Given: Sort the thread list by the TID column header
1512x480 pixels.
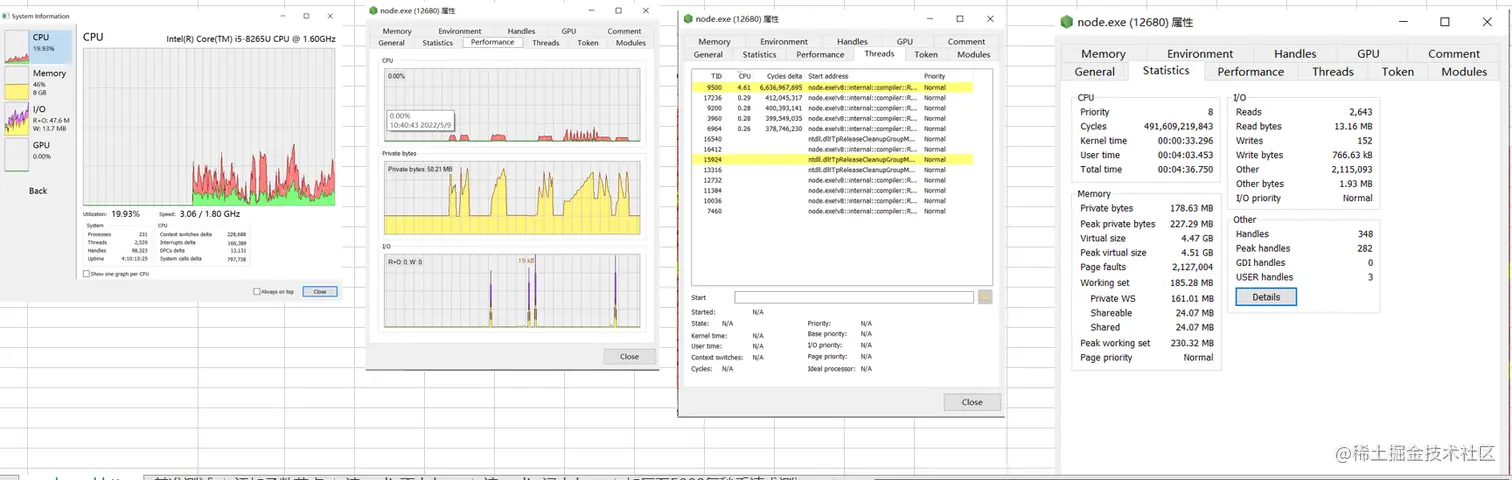Looking at the screenshot, I should 716,76.
